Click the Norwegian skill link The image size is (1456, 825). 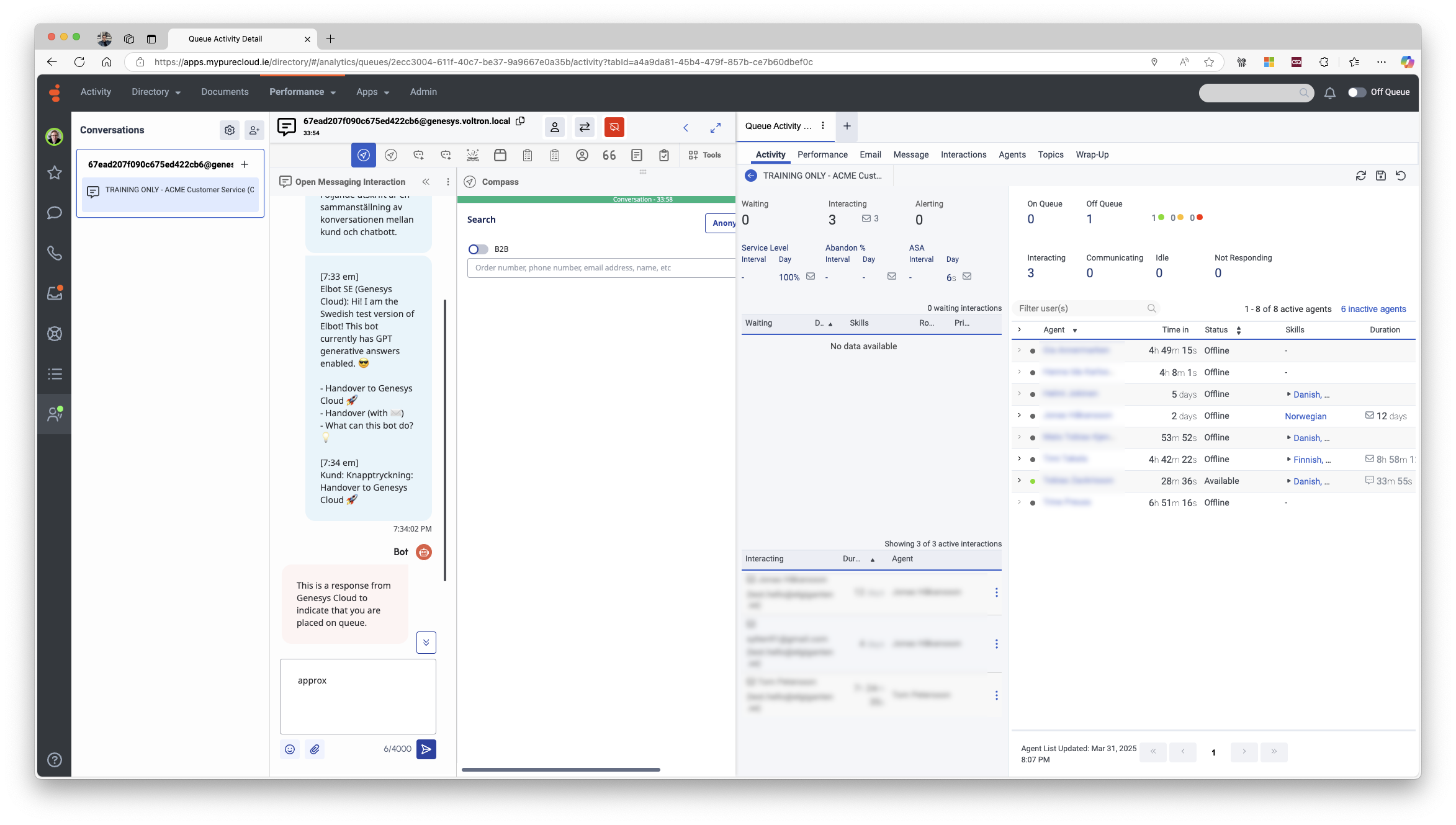[x=1305, y=416]
